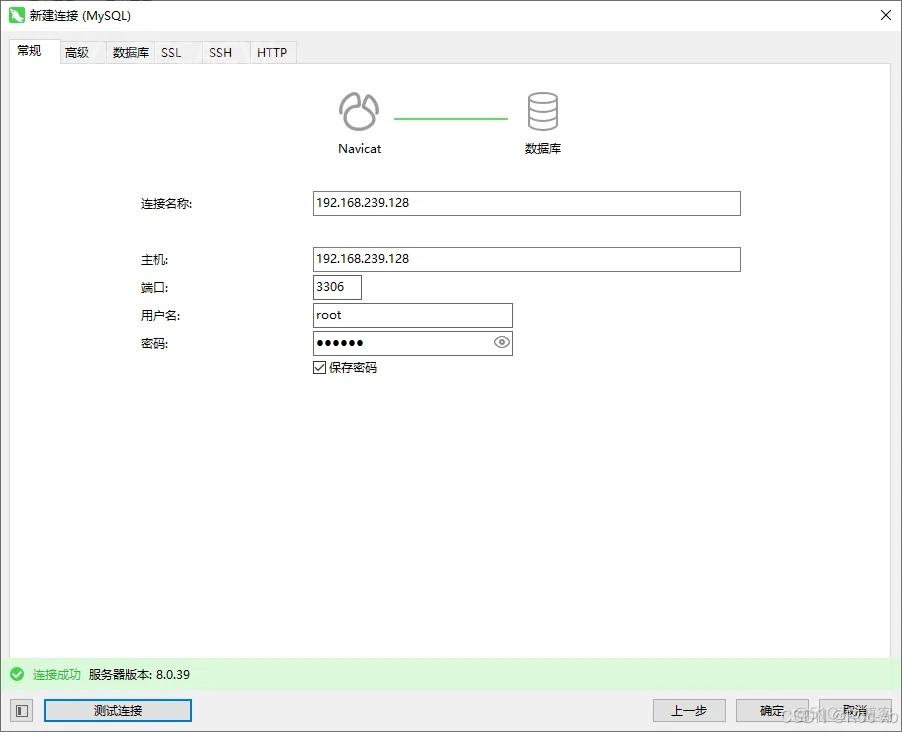This screenshot has width=902, height=732.
Task: Click the Navicat app icon in title bar
Action: [x=17, y=15]
